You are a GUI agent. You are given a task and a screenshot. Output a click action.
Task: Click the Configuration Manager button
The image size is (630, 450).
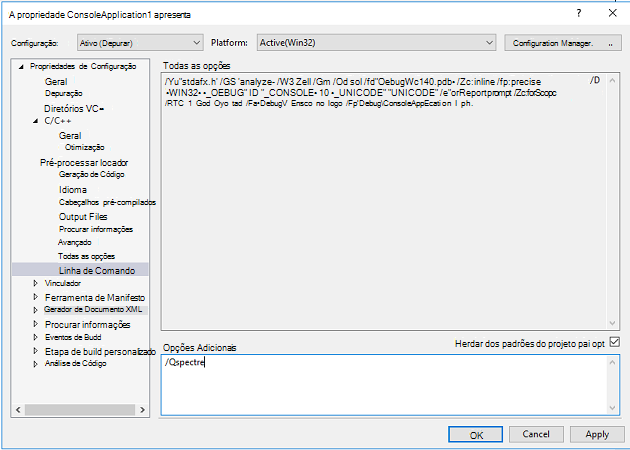coord(563,43)
